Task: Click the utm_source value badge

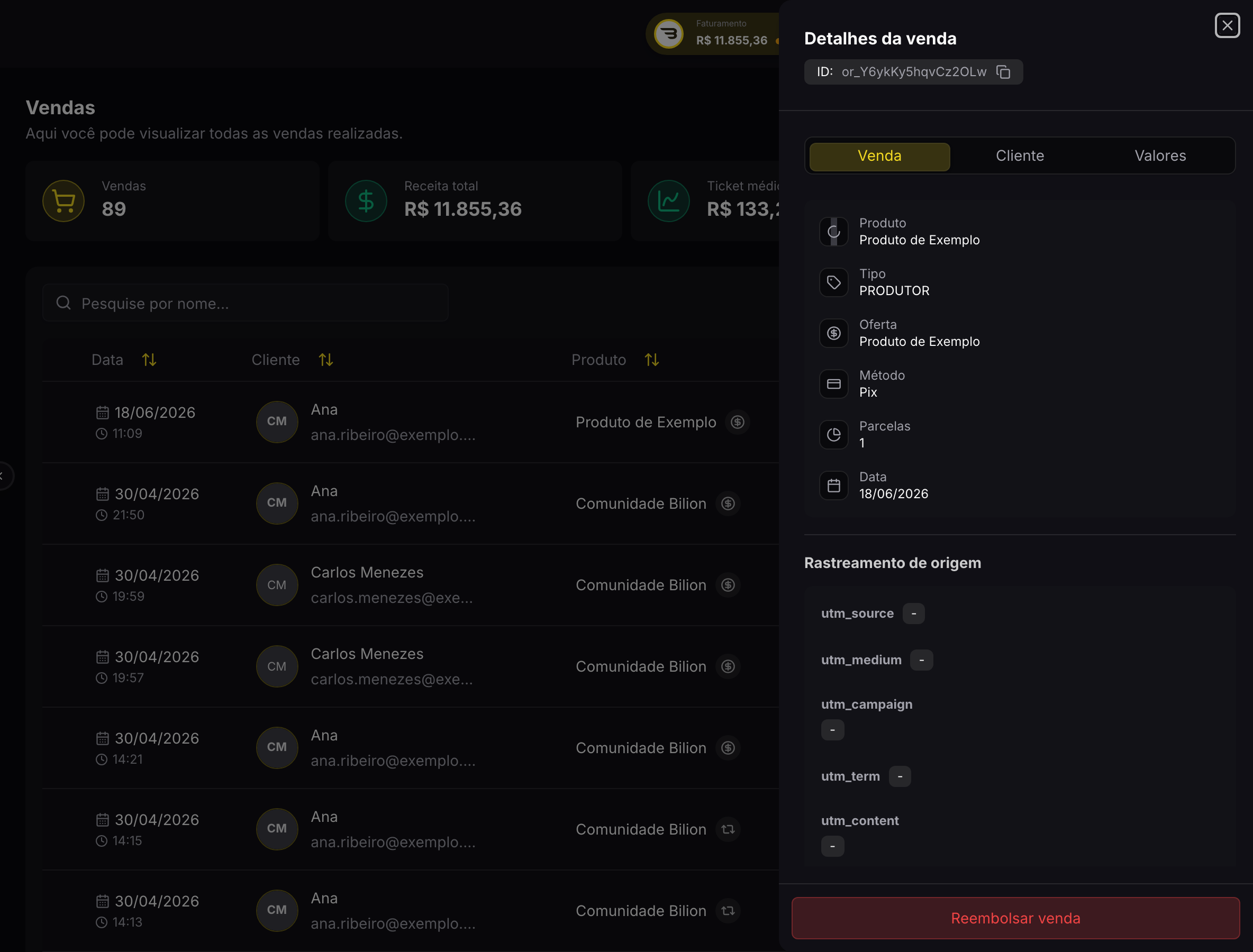Action: point(913,614)
